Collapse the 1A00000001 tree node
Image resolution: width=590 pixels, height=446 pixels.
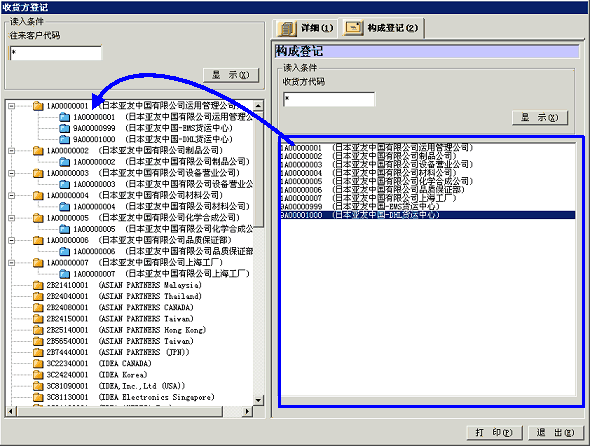pyautogui.click(x=12, y=106)
